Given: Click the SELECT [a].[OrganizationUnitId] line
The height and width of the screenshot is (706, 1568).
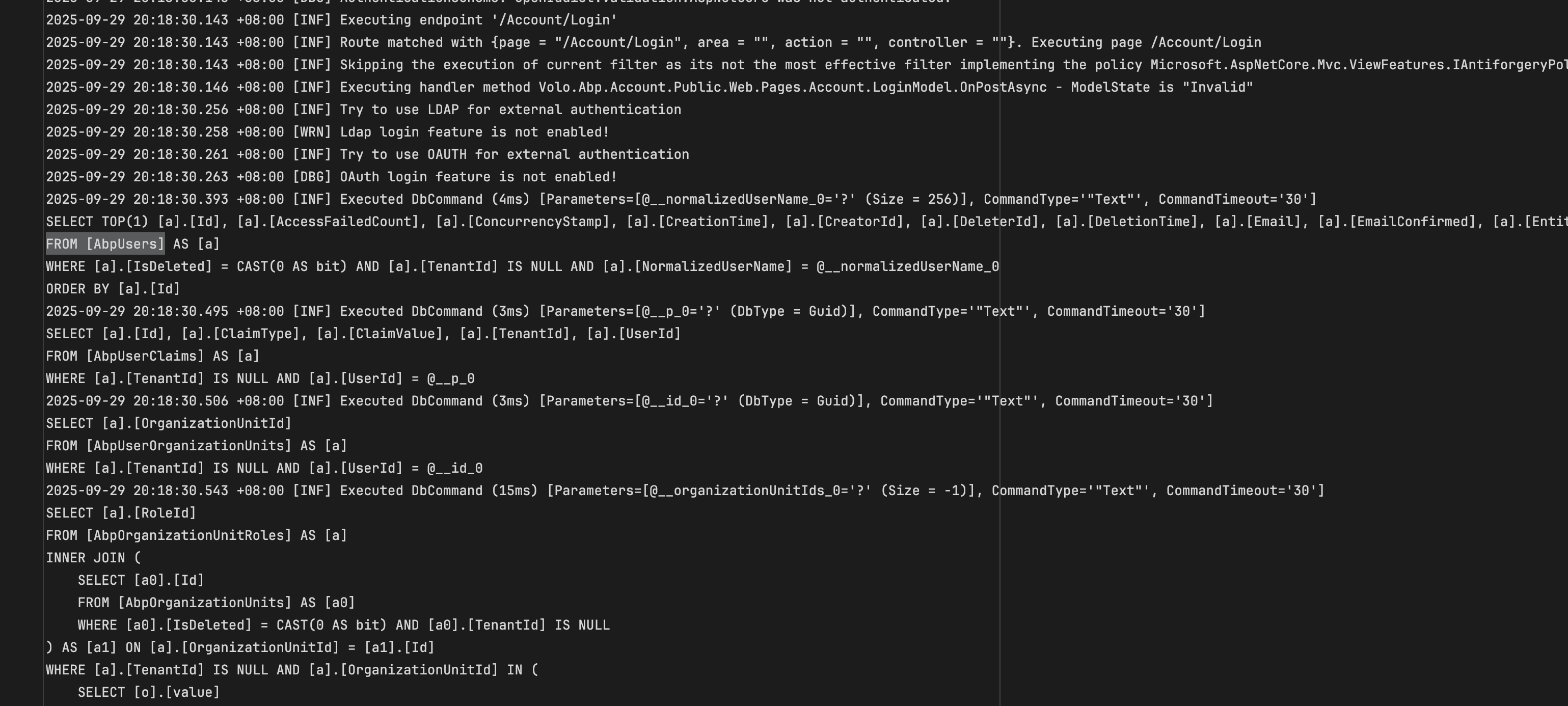Looking at the screenshot, I should click(169, 424).
